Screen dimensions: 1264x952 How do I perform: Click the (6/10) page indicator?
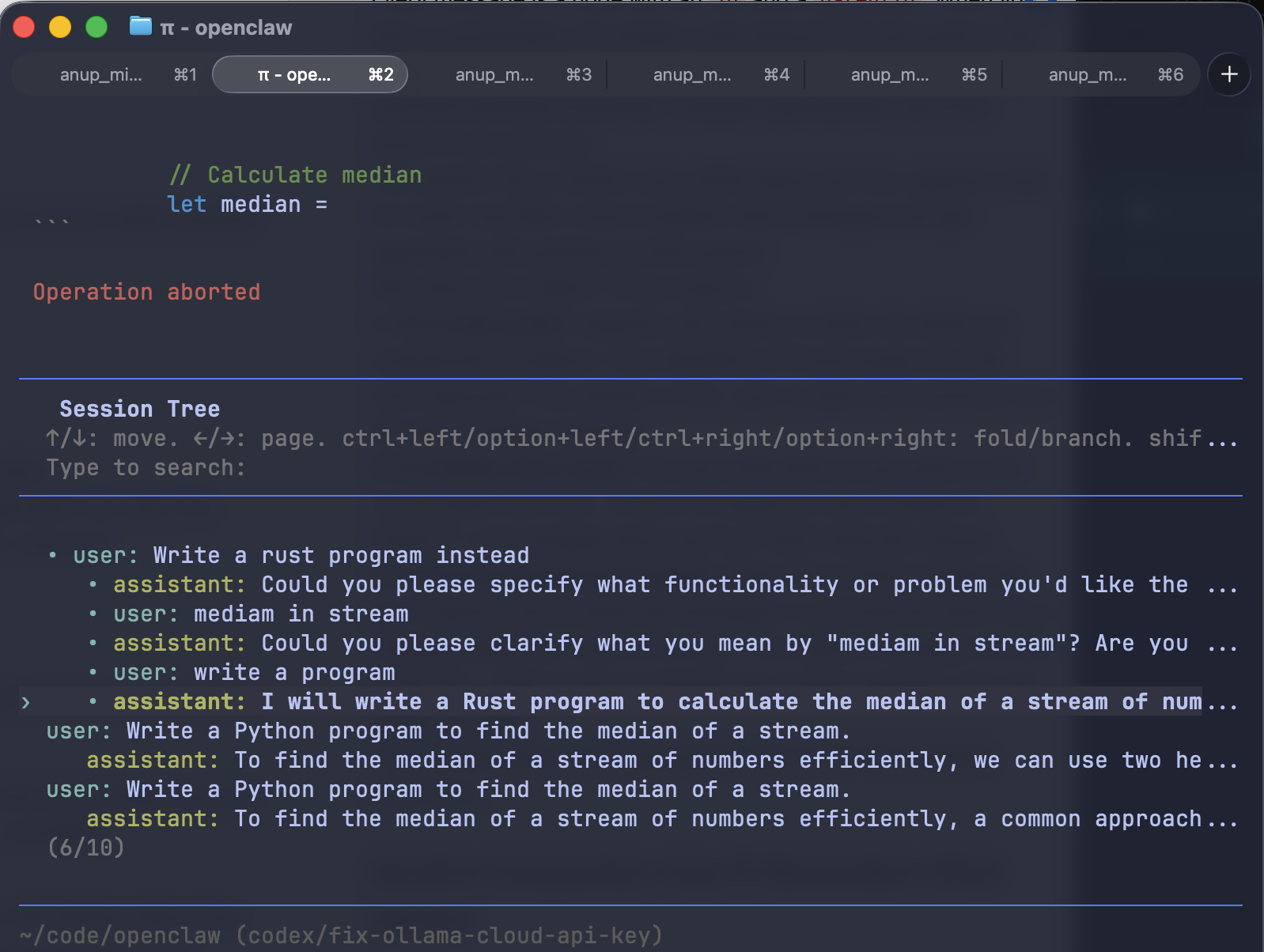point(86,848)
